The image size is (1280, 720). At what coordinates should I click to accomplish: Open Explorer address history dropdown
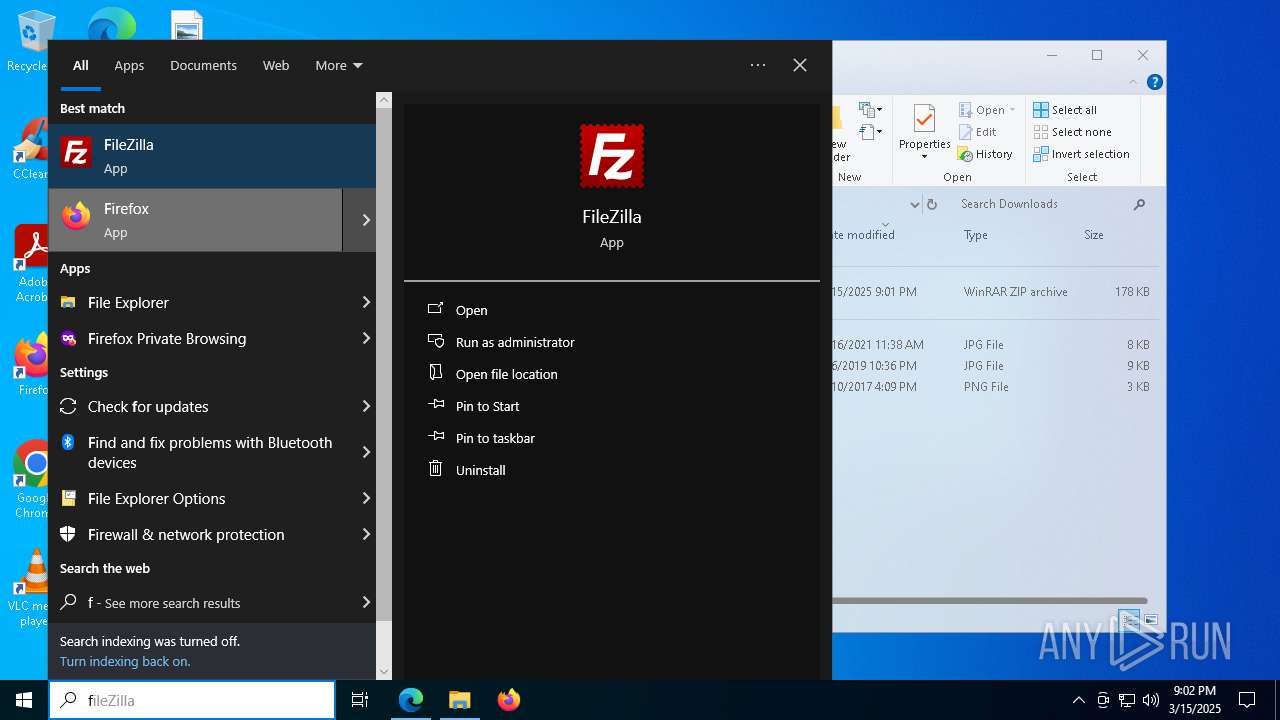[914, 204]
